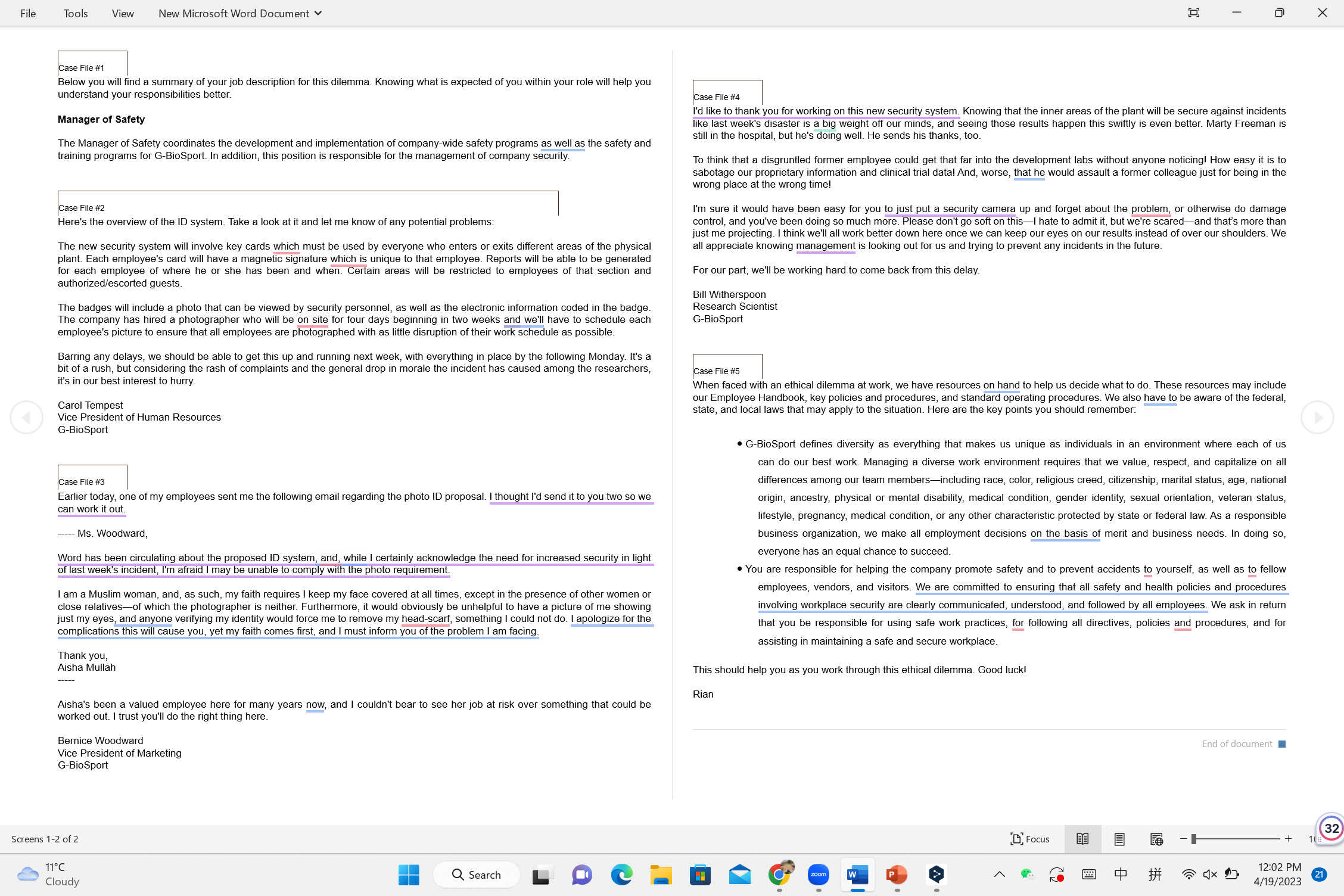Click the muted volume icon

(x=1210, y=875)
